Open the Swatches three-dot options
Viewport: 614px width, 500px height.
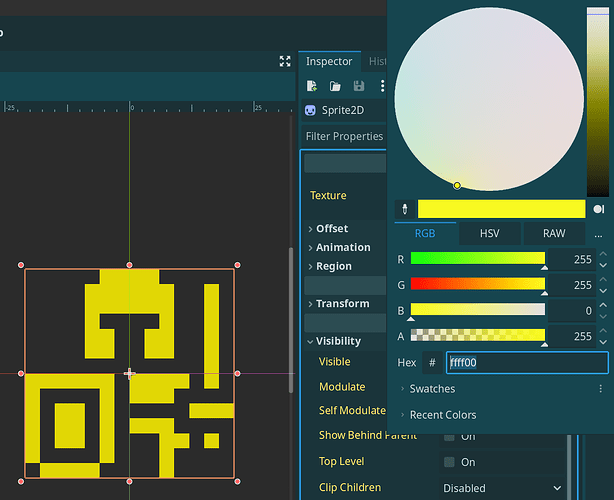point(601,388)
